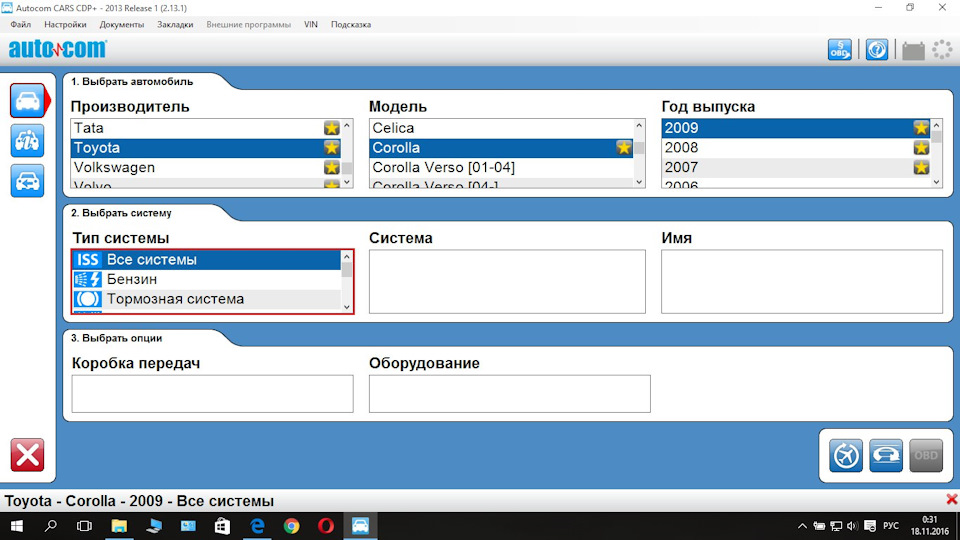Toggle favorite star for Toyota
Viewport: 960px width, 540px height.
point(331,148)
